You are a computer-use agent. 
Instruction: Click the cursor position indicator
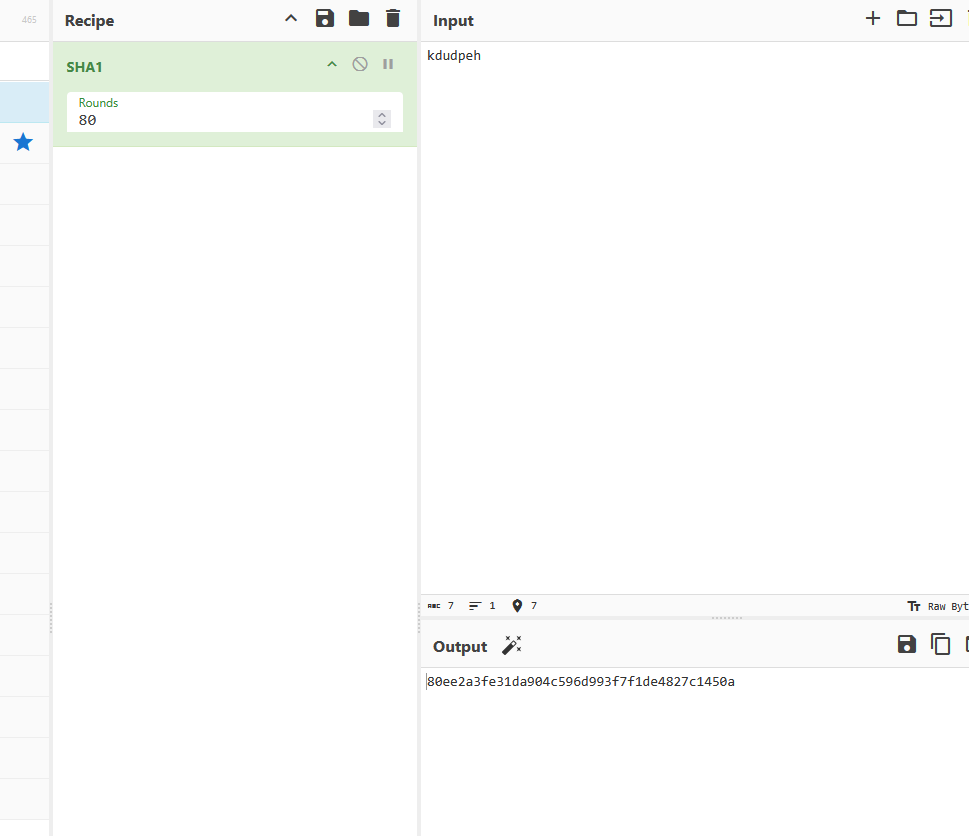click(525, 606)
